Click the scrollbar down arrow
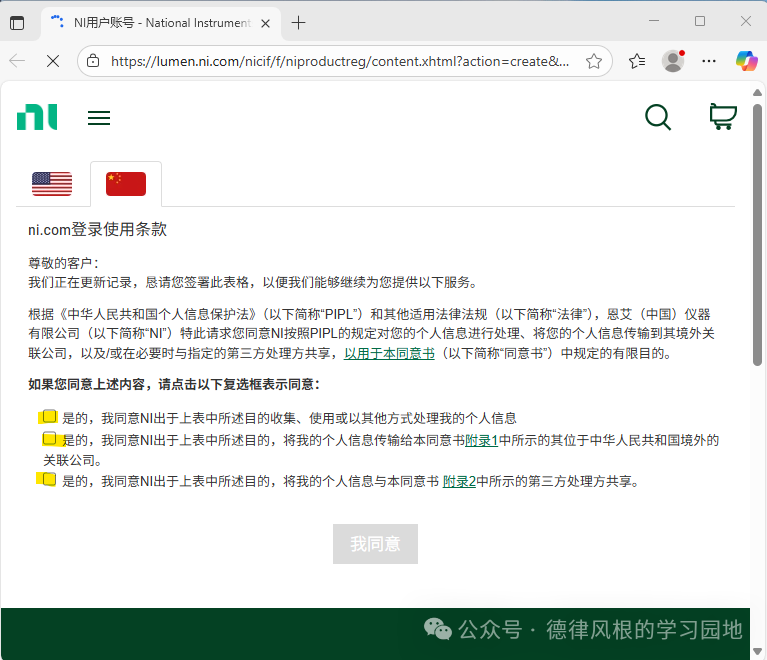Viewport: 767px width, 660px height. 757,651
